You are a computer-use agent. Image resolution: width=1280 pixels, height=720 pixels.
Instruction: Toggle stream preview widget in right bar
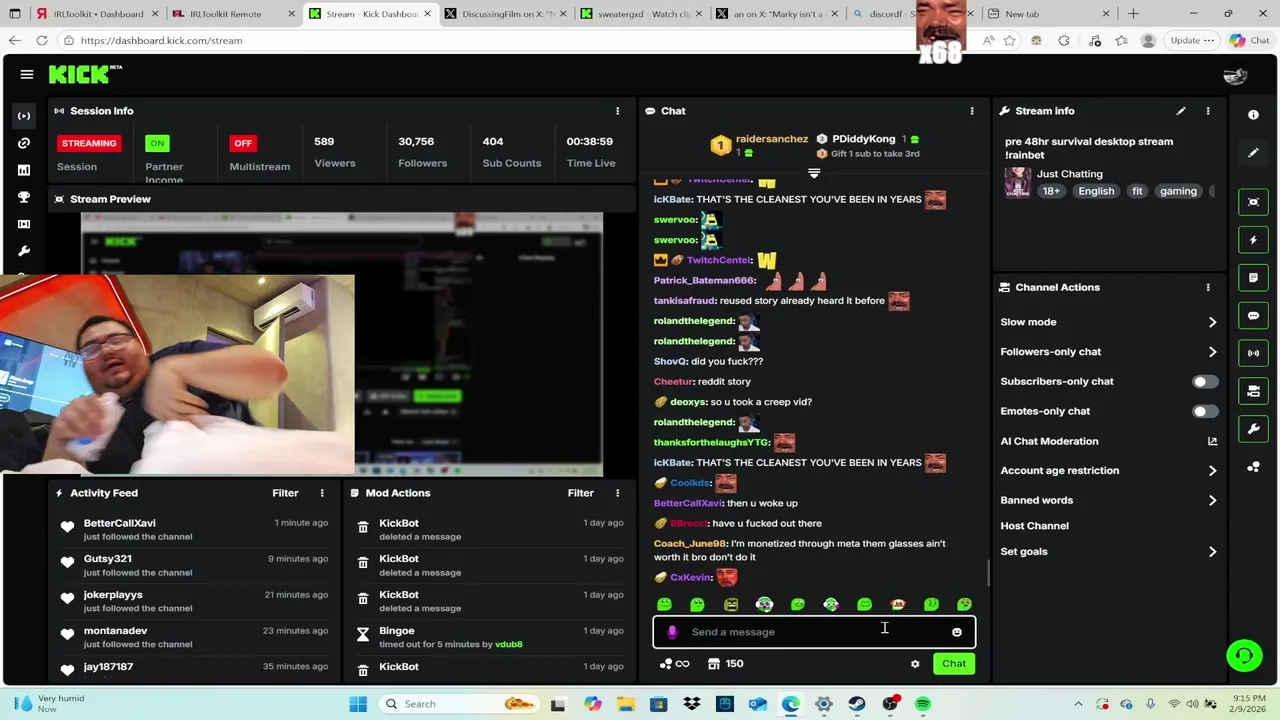coord(1253,202)
